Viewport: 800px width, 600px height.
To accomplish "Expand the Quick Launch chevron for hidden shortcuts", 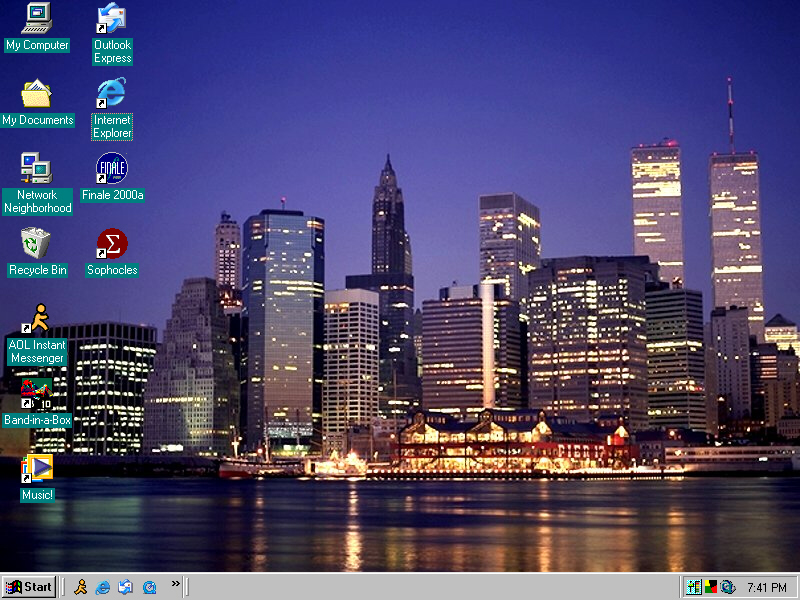I will 176,583.
